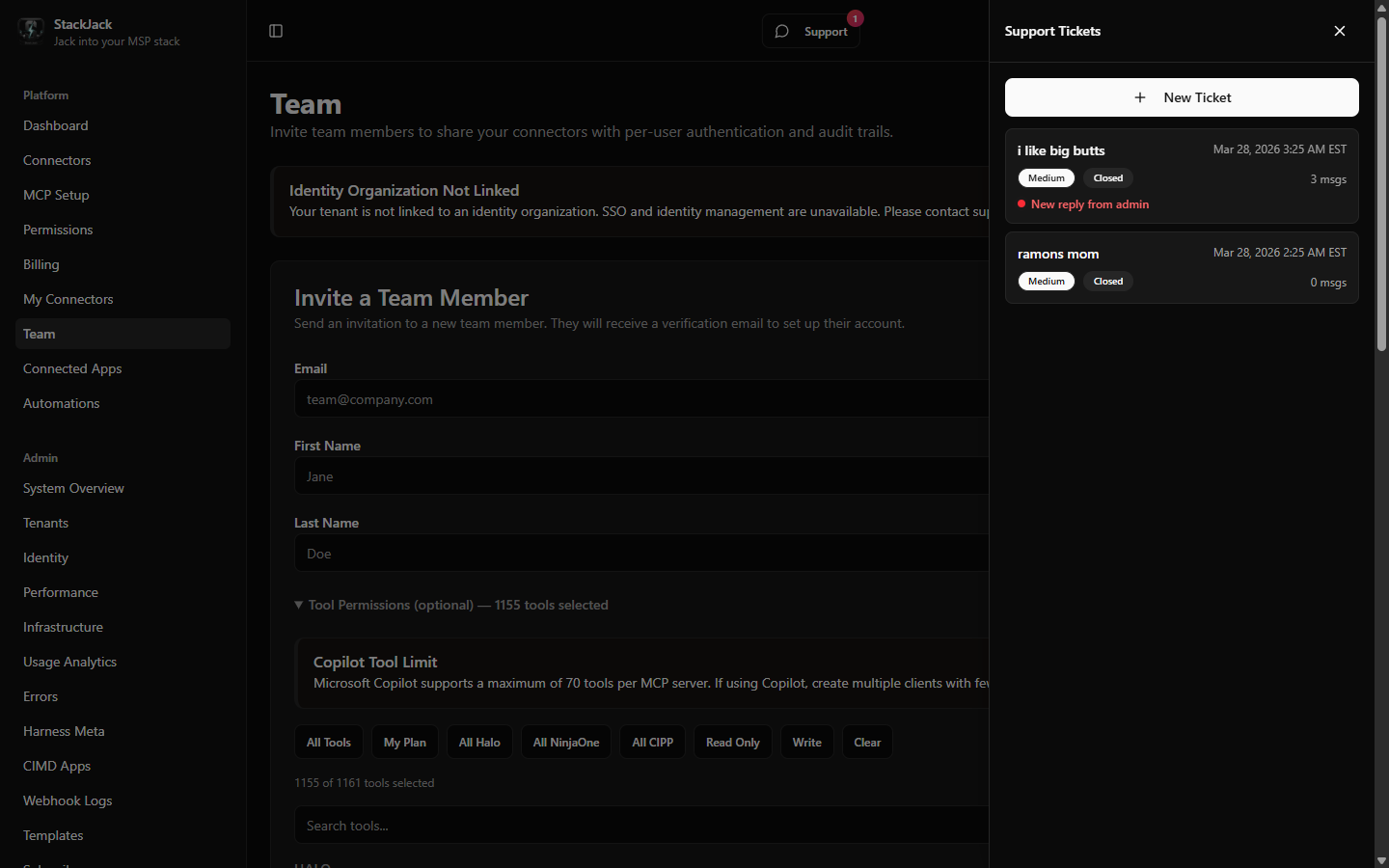The height and width of the screenshot is (868, 1389).
Task: Open CIMD Apps page
Action: [x=123, y=766]
